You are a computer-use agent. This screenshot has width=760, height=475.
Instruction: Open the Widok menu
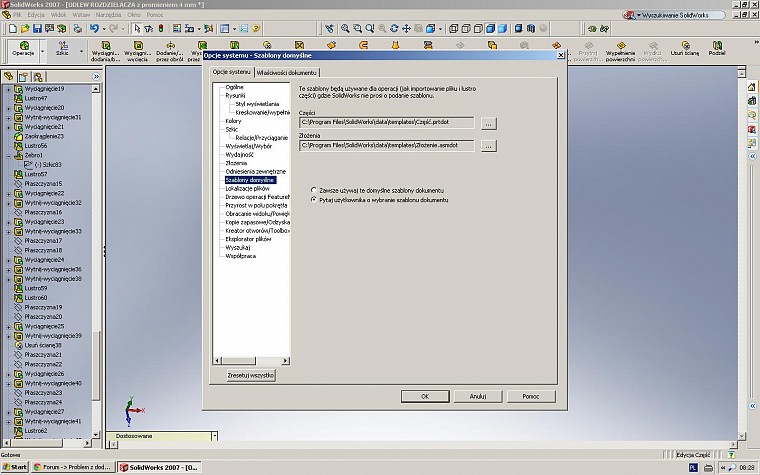point(58,15)
